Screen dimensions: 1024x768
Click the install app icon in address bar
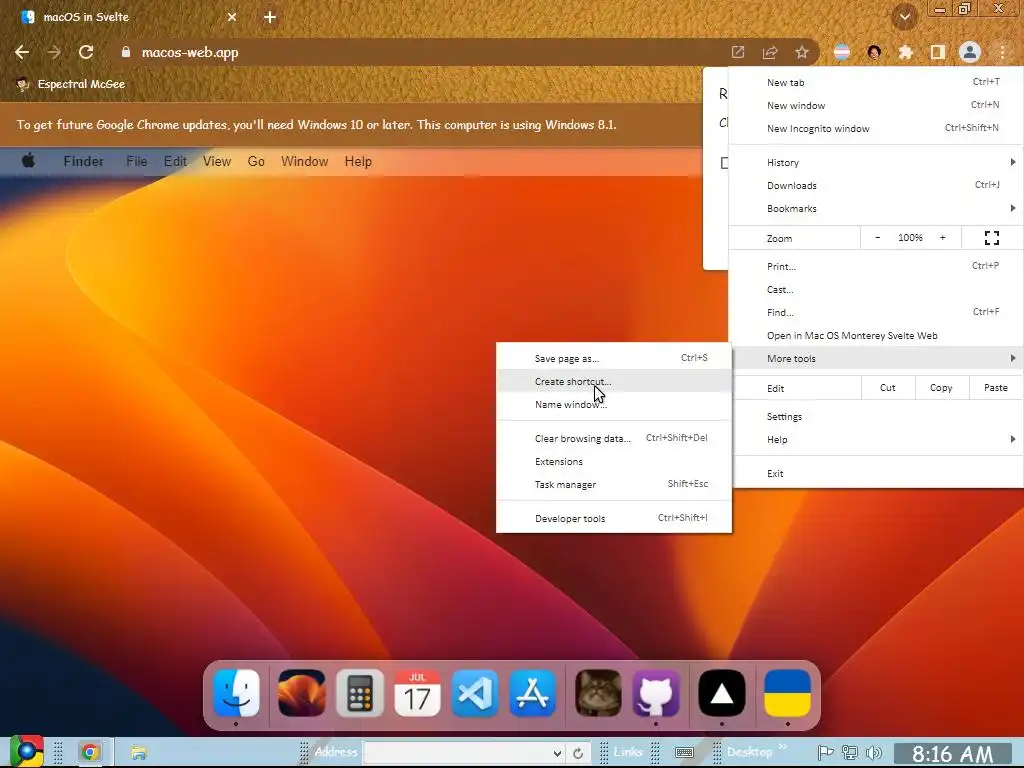[738, 52]
